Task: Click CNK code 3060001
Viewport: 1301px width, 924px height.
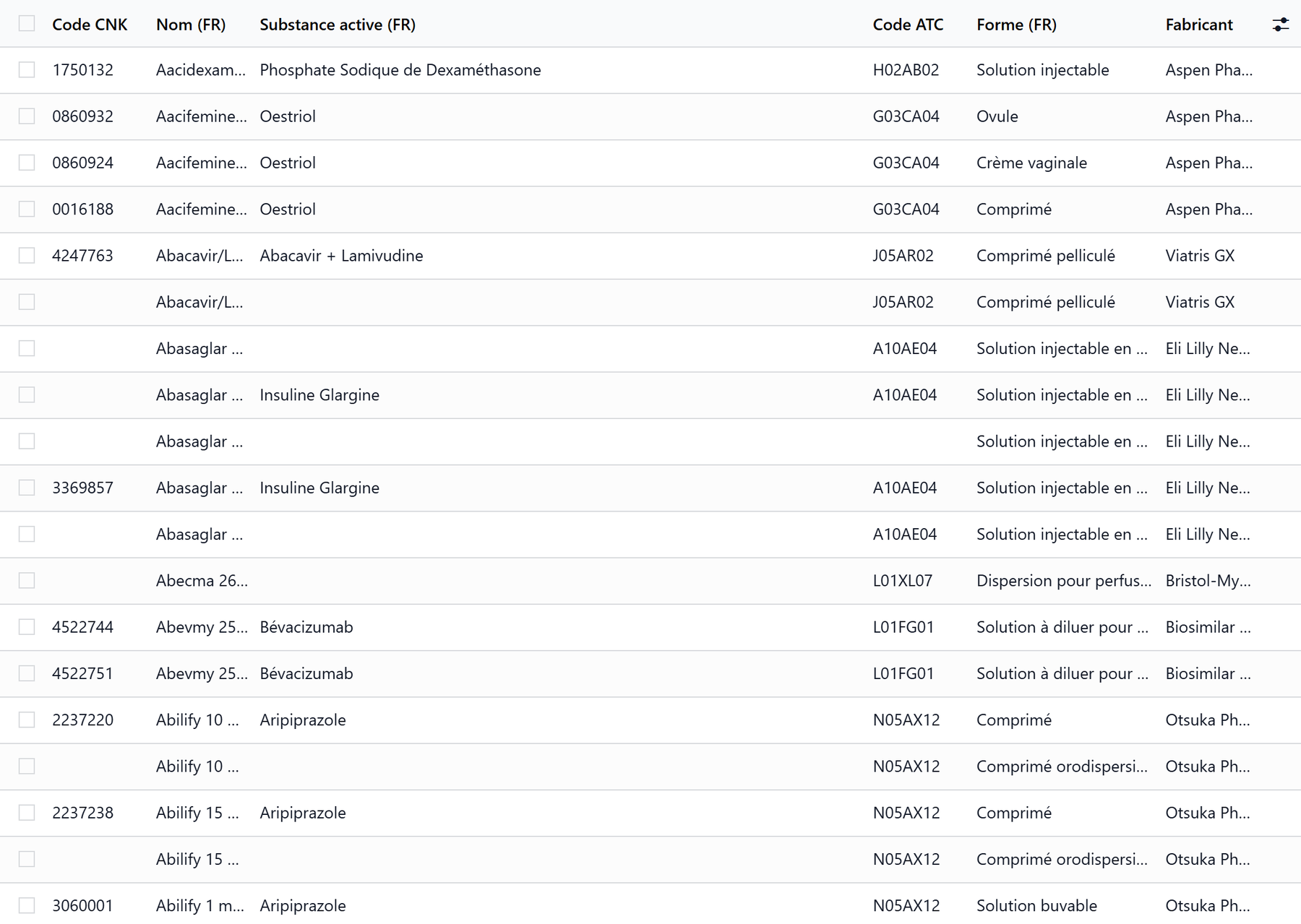Action: pyautogui.click(x=82, y=906)
